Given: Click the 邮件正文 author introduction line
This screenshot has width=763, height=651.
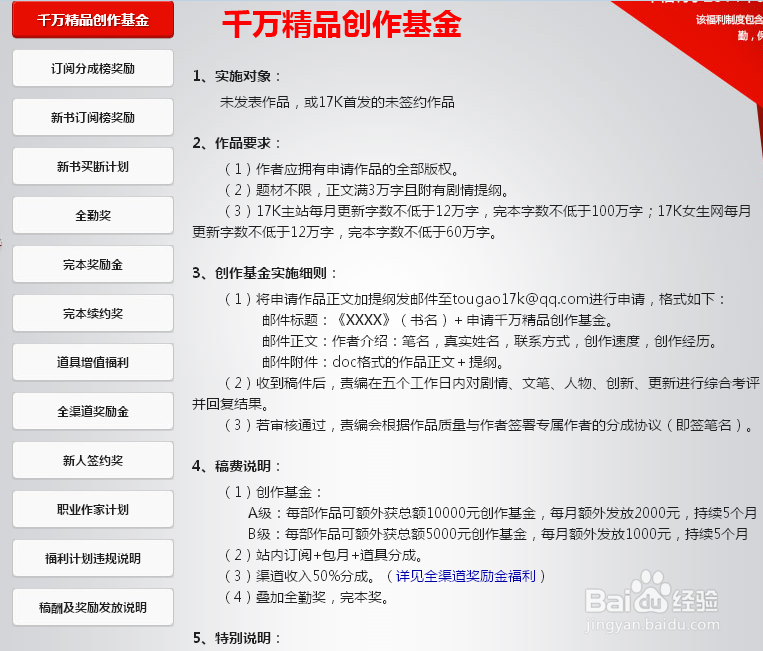Looking at the screenshot, I should (490, 341).
